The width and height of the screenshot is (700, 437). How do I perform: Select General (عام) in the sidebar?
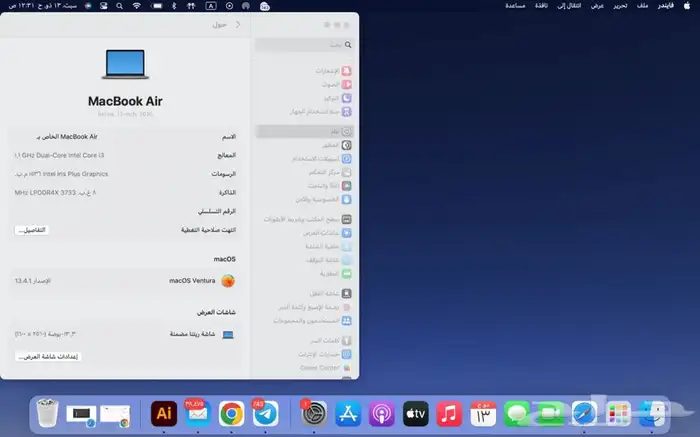pos(304,132)
